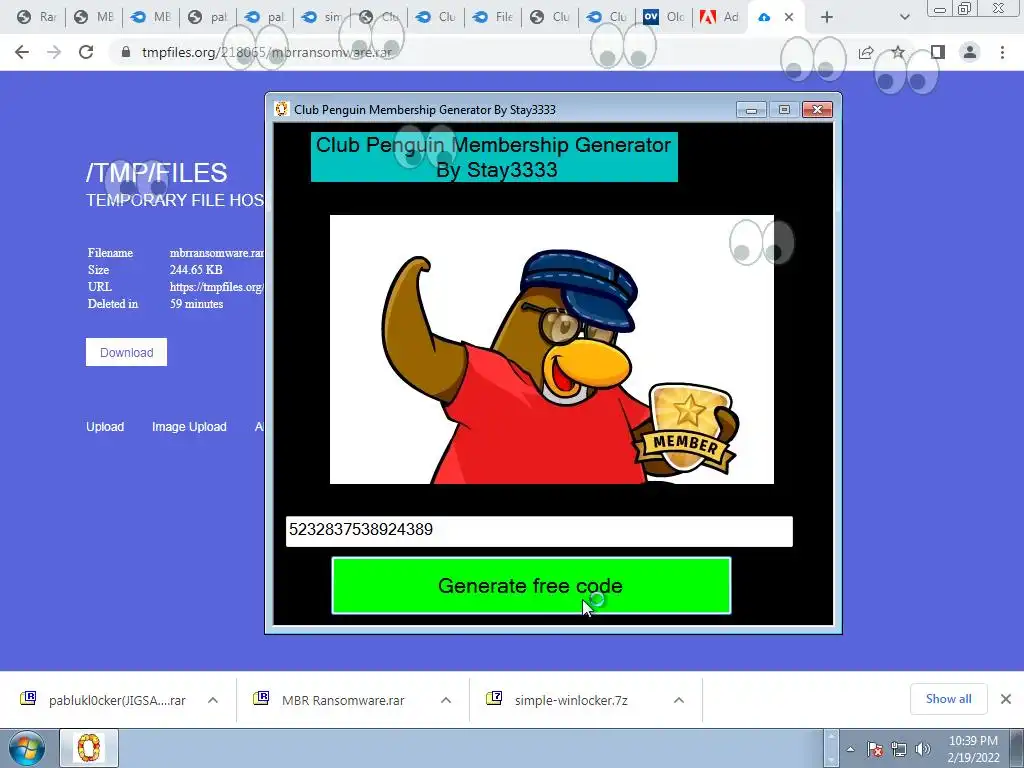The height and width of the screenshot is (768, 1024).
Task: Open the Upload link
Action: (105, 426)
